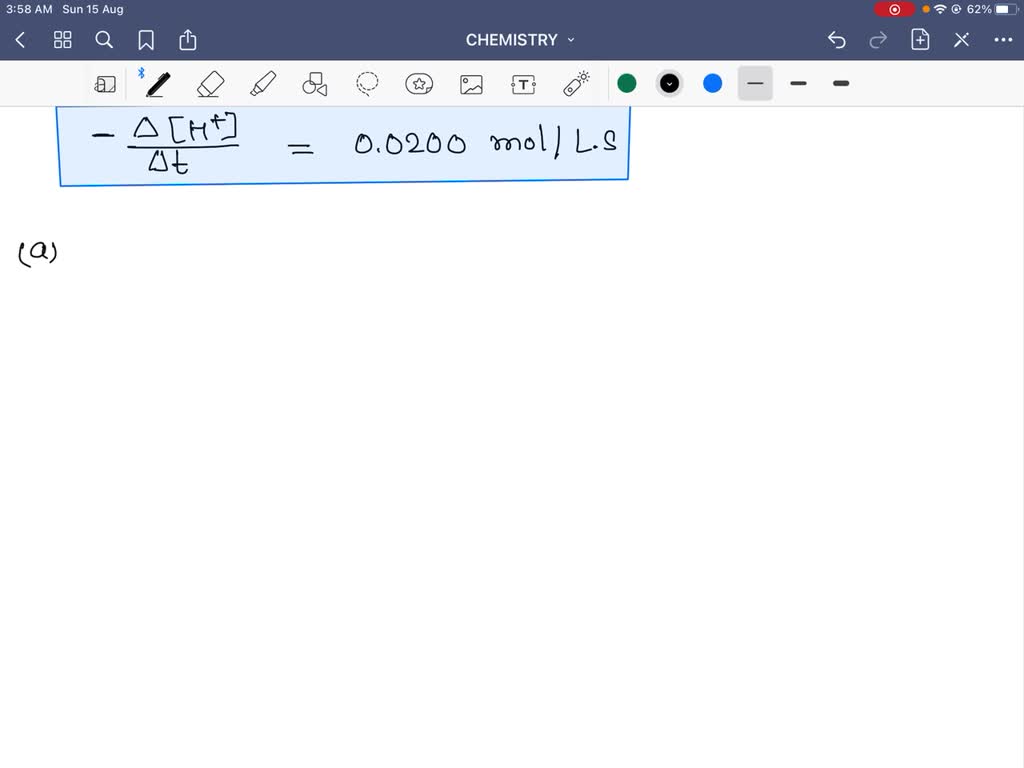This screenshot has width=1024, height=768.
Task: Open the shapes tool
Action: pos(314,84)
